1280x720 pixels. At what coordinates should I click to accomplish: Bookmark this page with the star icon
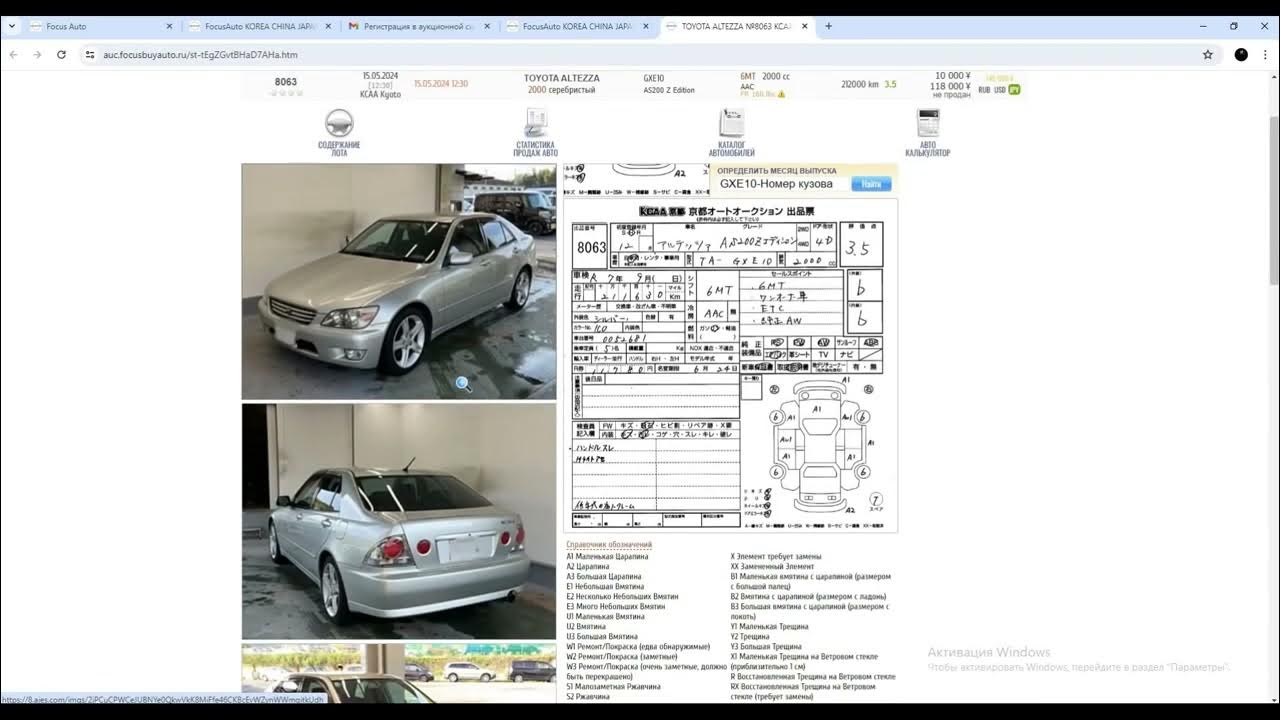[1208, 55]
